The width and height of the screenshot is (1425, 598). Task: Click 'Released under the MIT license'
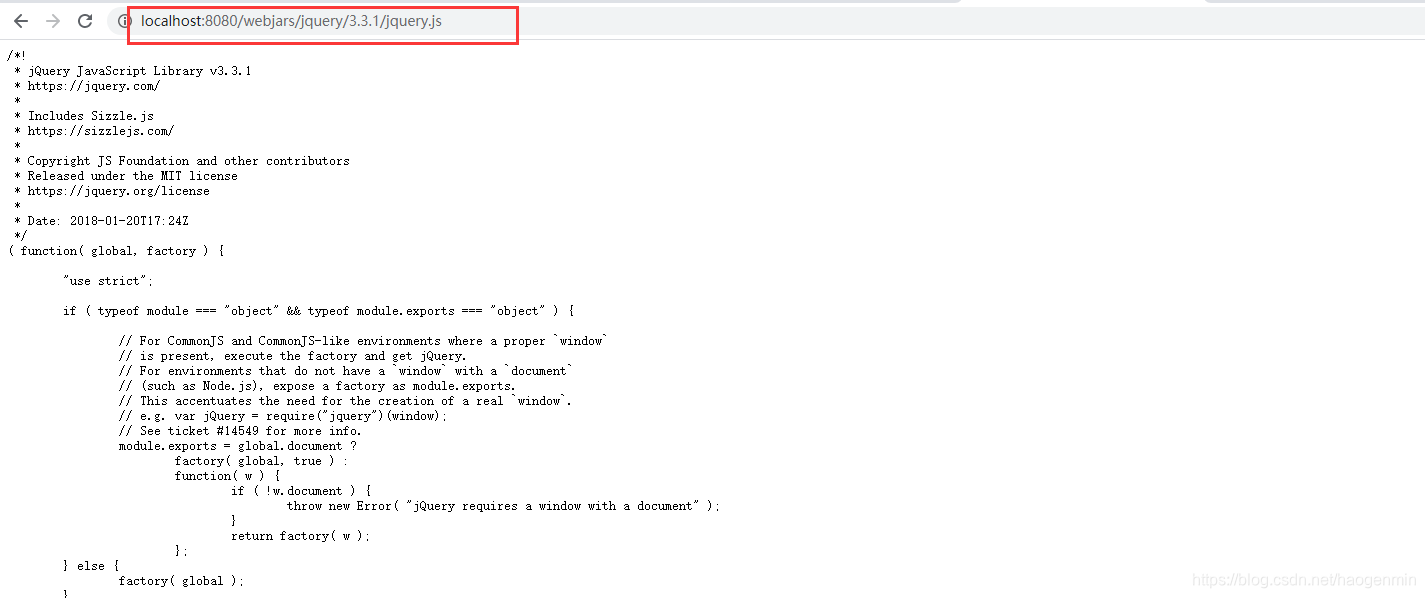coord(132,176)
